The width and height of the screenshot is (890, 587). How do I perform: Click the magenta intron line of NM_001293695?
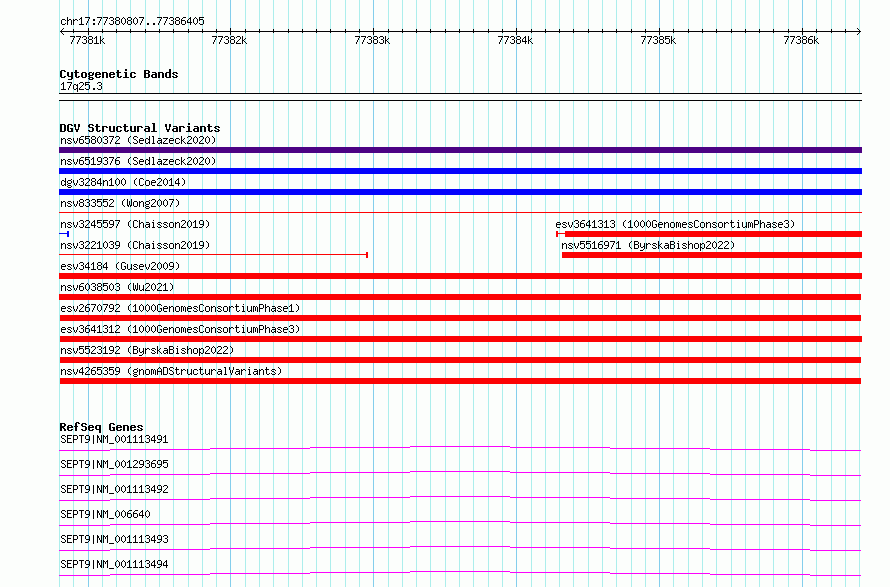coord(460,473)
